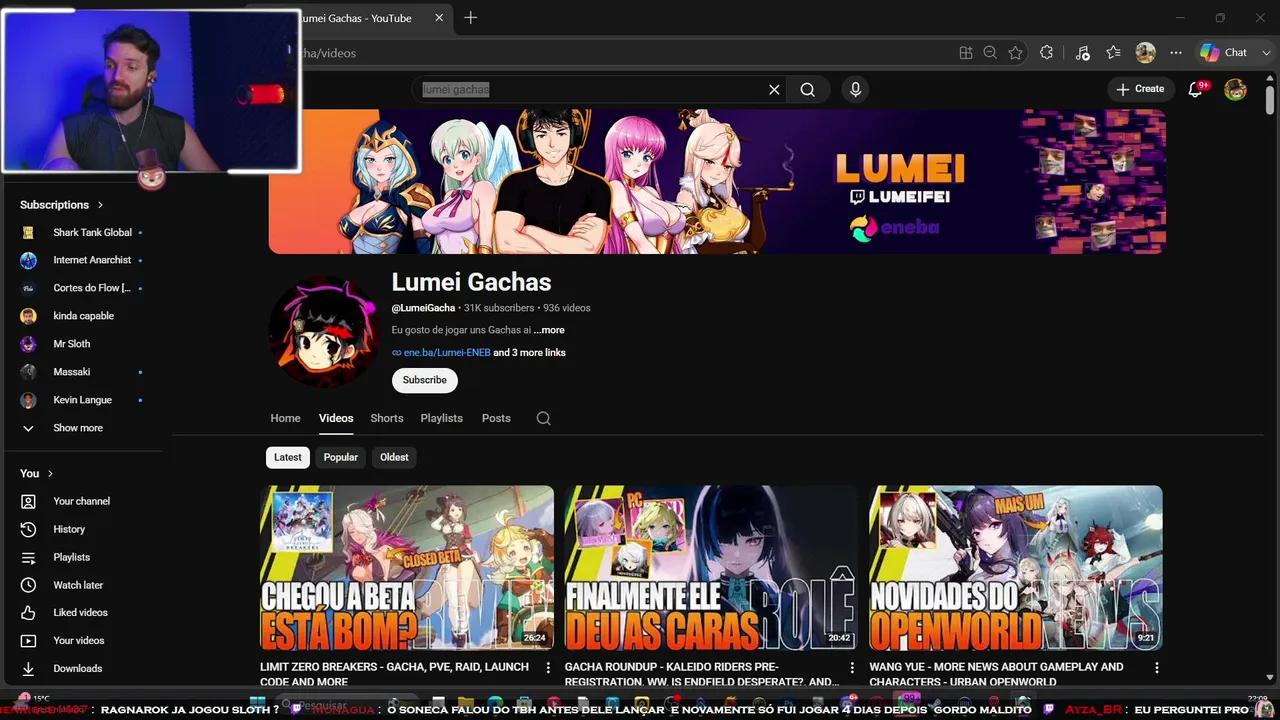Open the Limit Zero Breakers video thumbnail
The image size is (1280, 720).
(407, 568)
